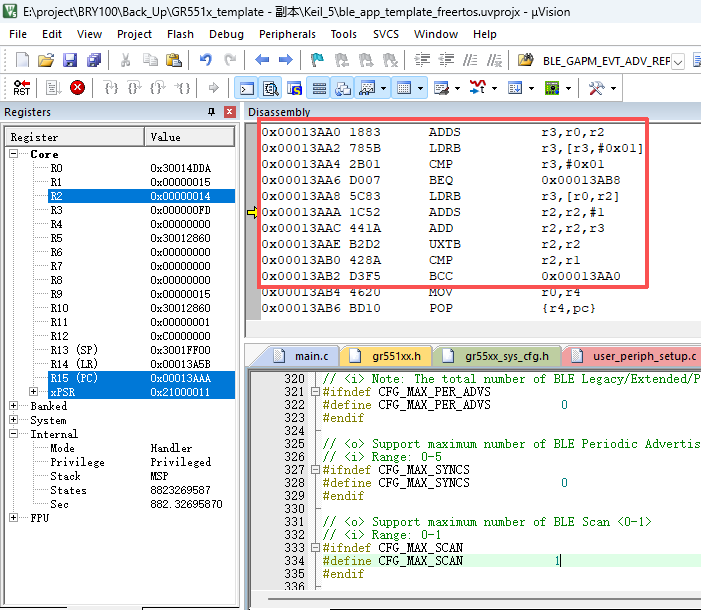
Task: Toggle auto-hide pin on Registers panel
Action: point(211,112)
